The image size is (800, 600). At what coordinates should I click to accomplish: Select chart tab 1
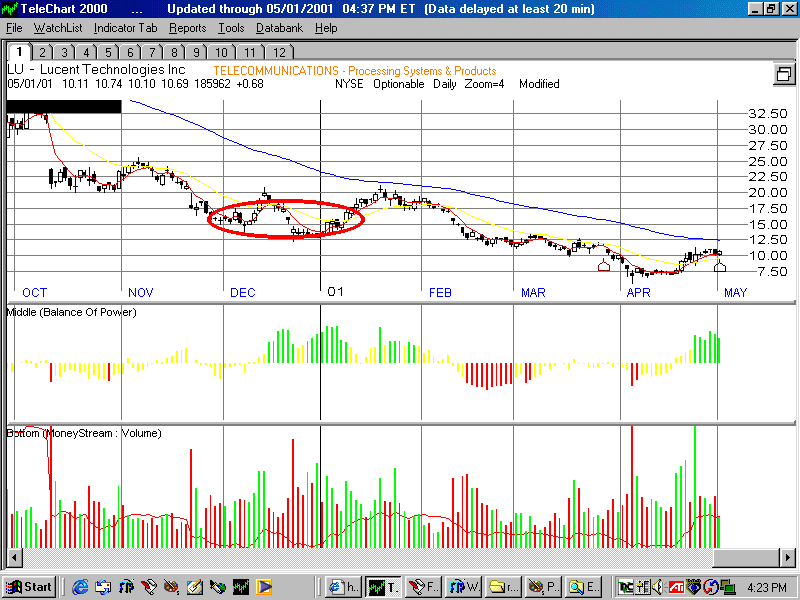(19, 52)
